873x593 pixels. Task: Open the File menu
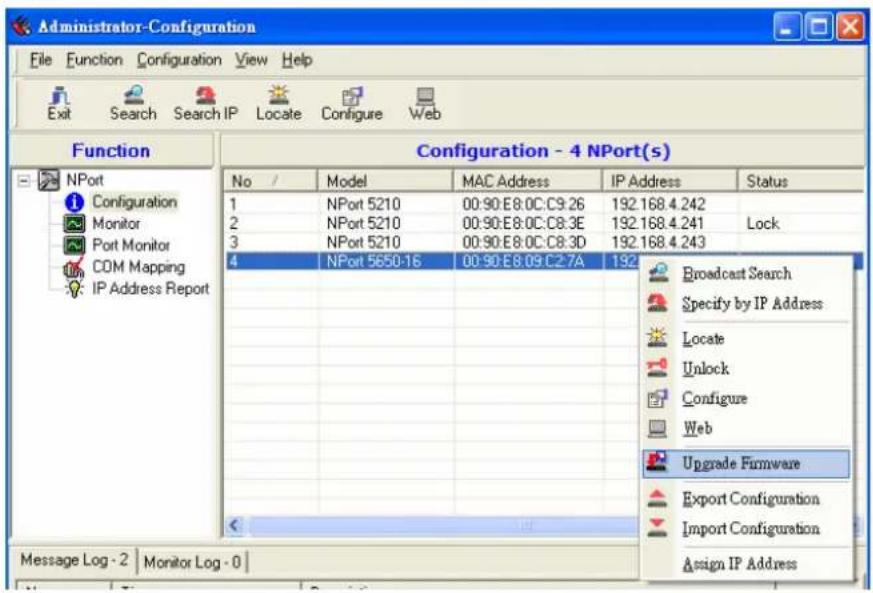[x=41, y=60]
